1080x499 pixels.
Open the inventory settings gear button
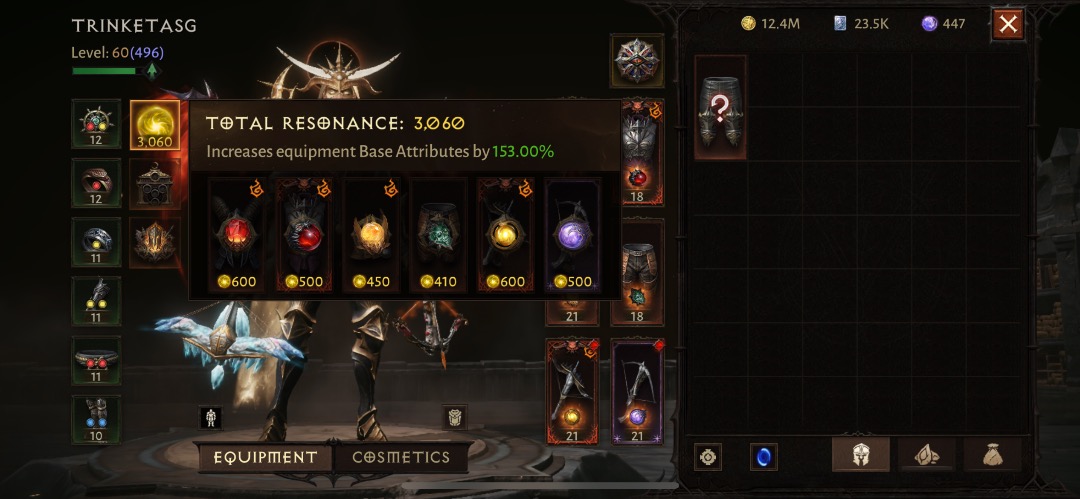(x=708, y=457)
